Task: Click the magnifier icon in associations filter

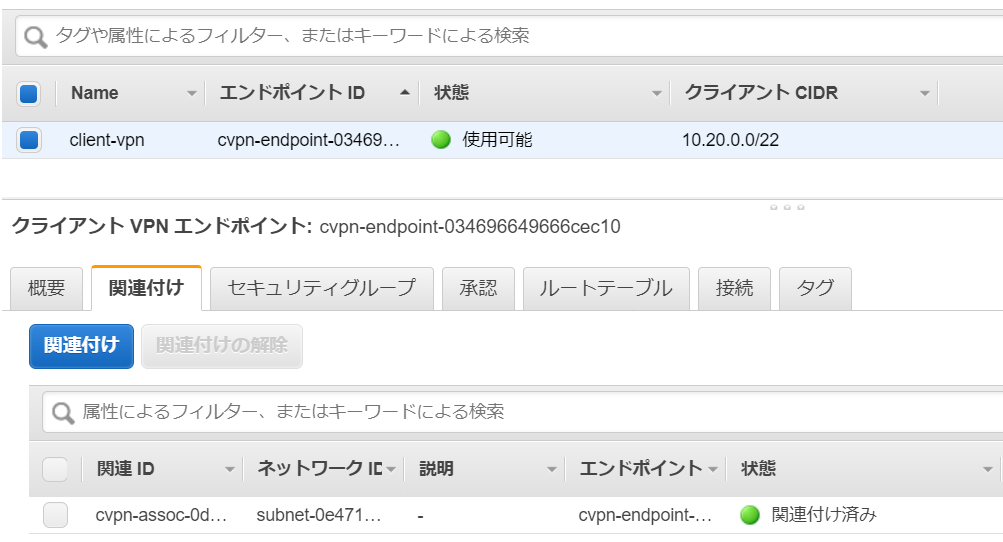Action: coord(63,413)
